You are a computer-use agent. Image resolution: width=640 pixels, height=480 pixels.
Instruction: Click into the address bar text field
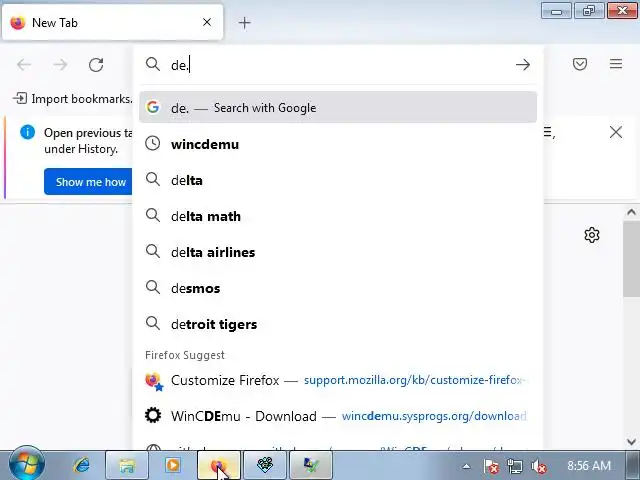339,65
